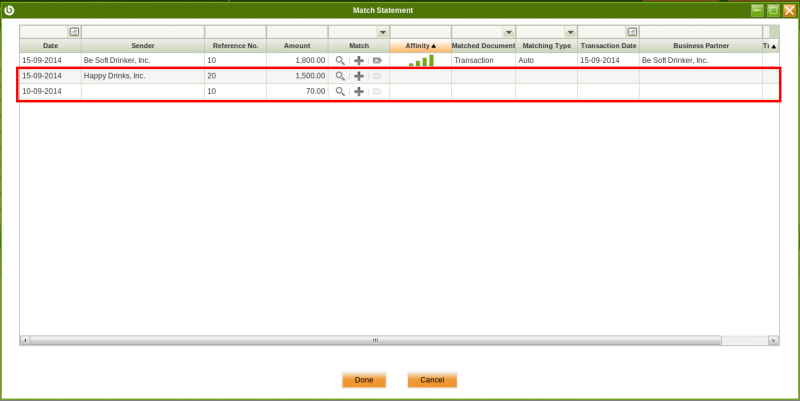Click the scrollbar right arrow
Image resolution: width=800 pixels, height=401 pixels.
773,340
